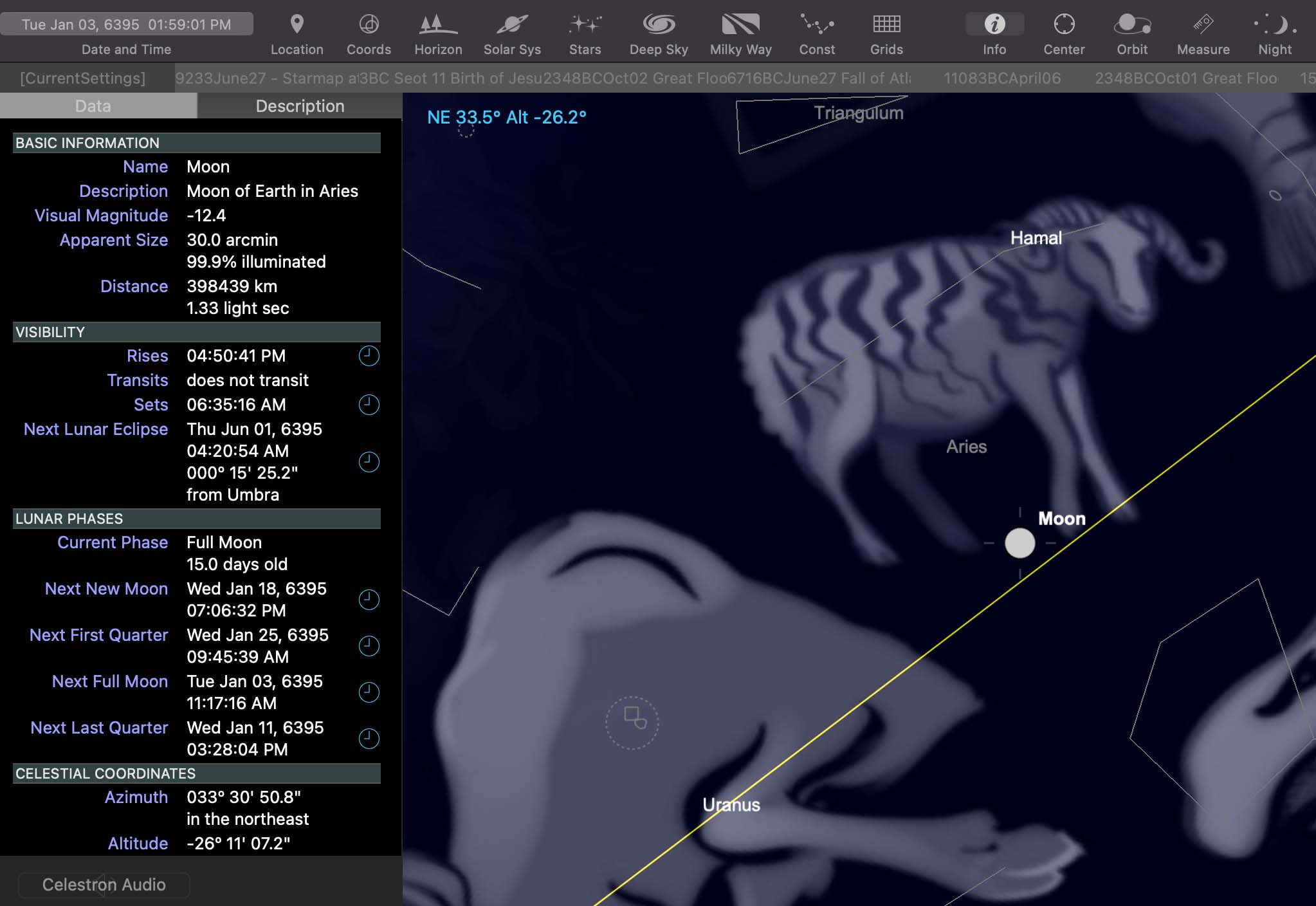
Task: Click the Triangulum constellation label
Action: (859, 113)
